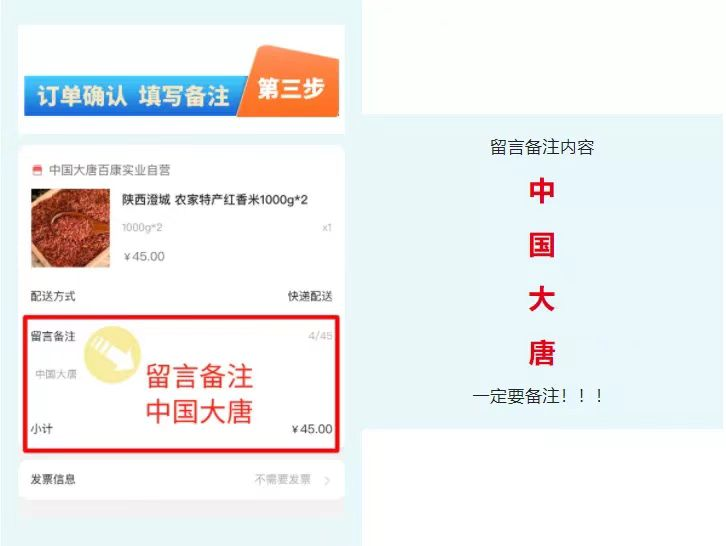This screenshot has height=546, width=726.
Task: Tap the 4/45 character counter
Action: tap(320, 336)
